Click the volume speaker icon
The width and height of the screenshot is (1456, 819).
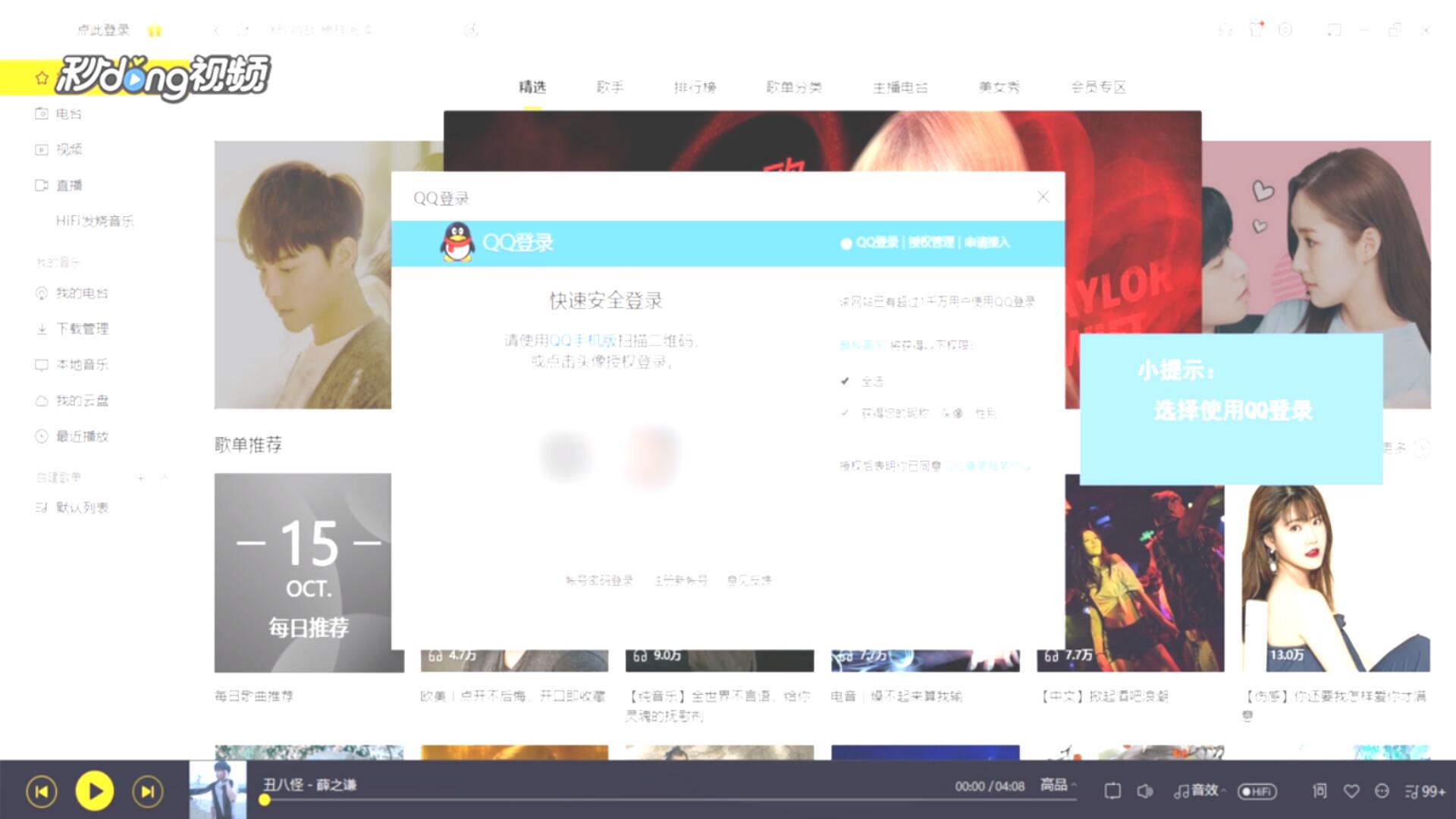coord(1144,791)
